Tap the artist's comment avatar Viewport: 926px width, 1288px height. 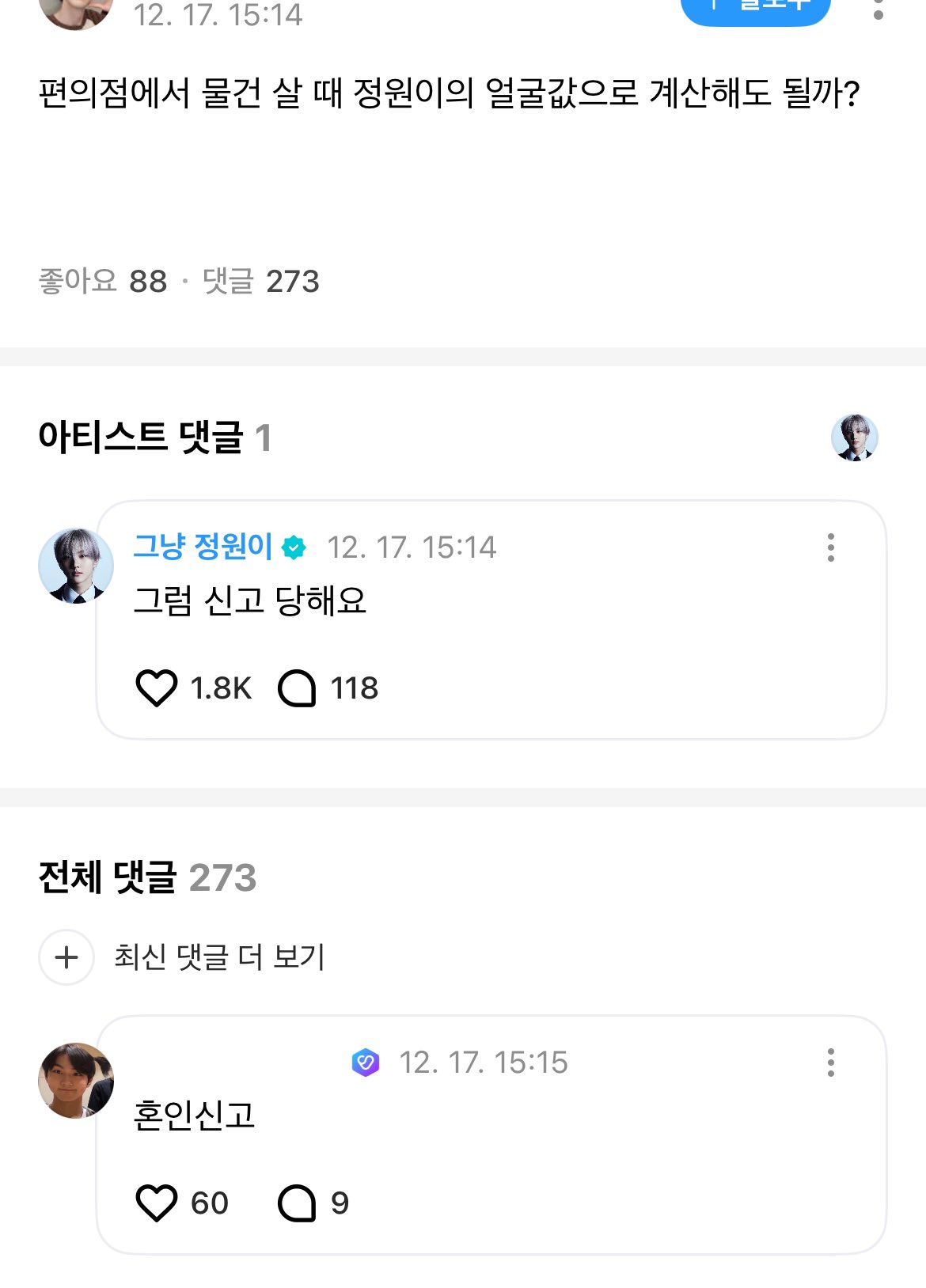pos(76,566)
